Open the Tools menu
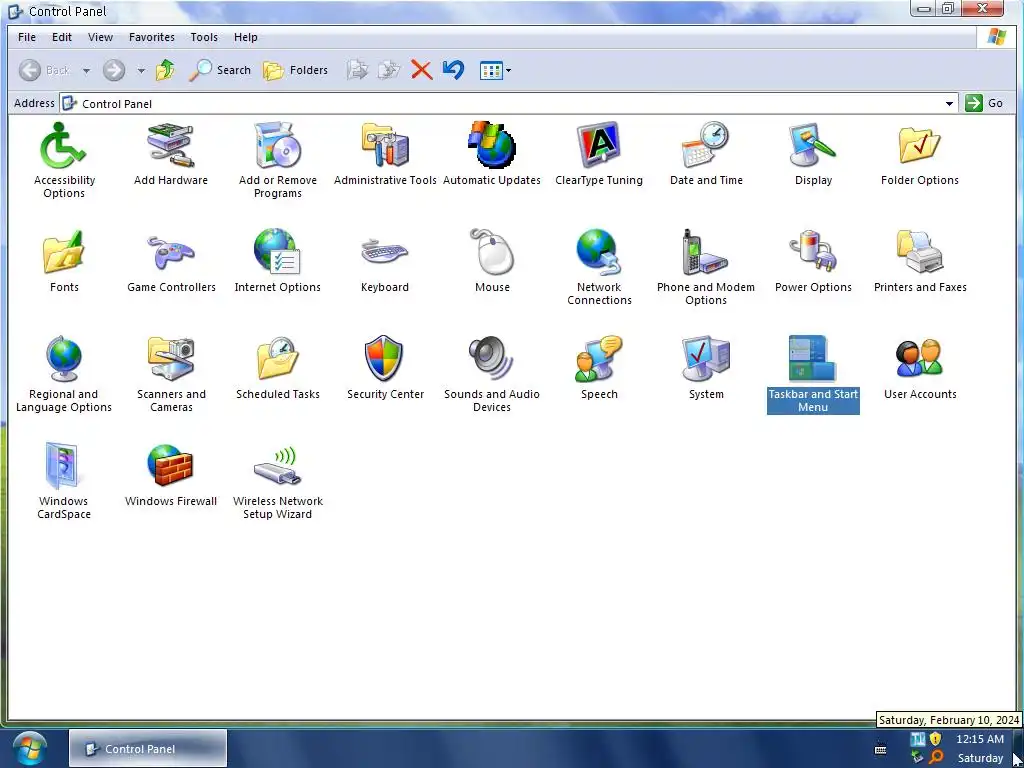The width and height of the screenshot is (1024, 768). 204,37
